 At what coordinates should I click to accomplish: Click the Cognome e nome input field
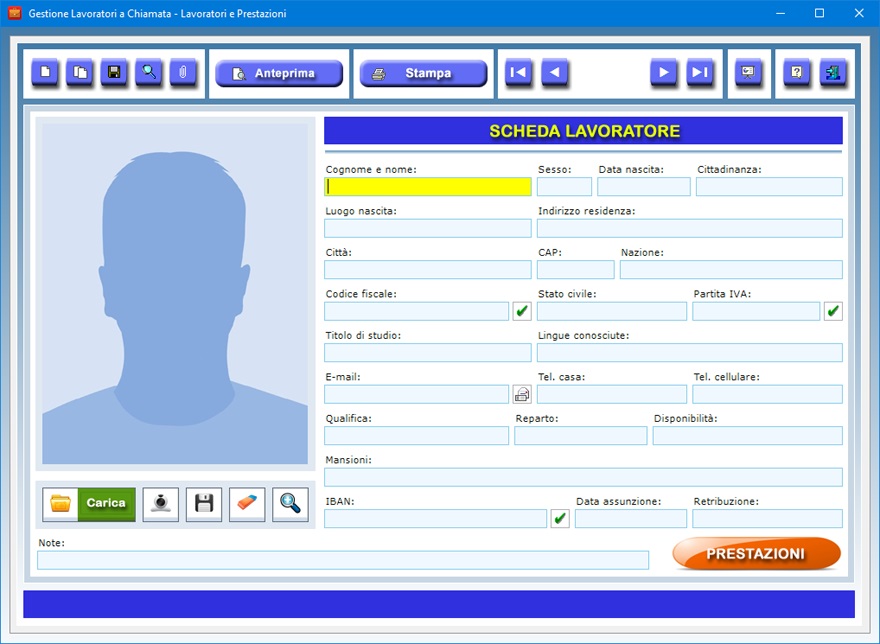tap(428, 186)
